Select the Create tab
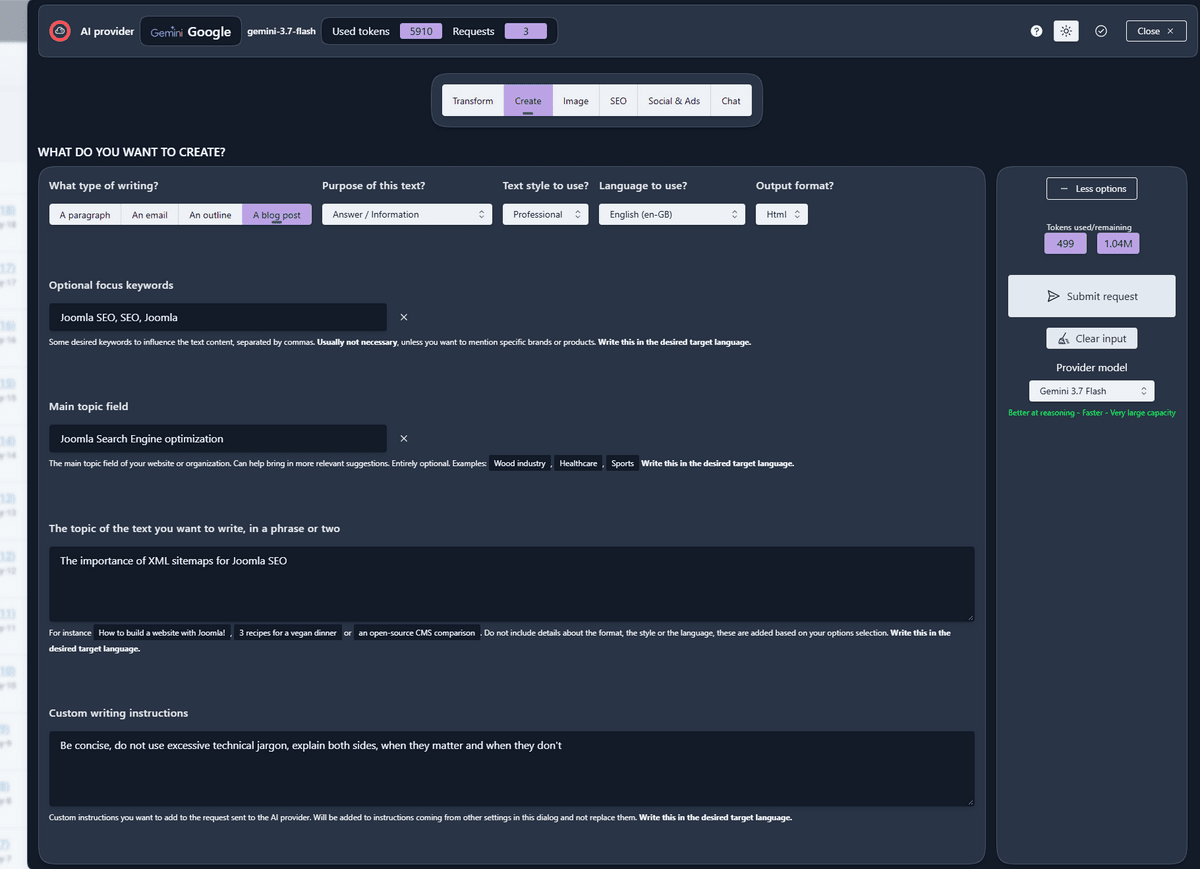1200x869 pixels. coord(528,101)
